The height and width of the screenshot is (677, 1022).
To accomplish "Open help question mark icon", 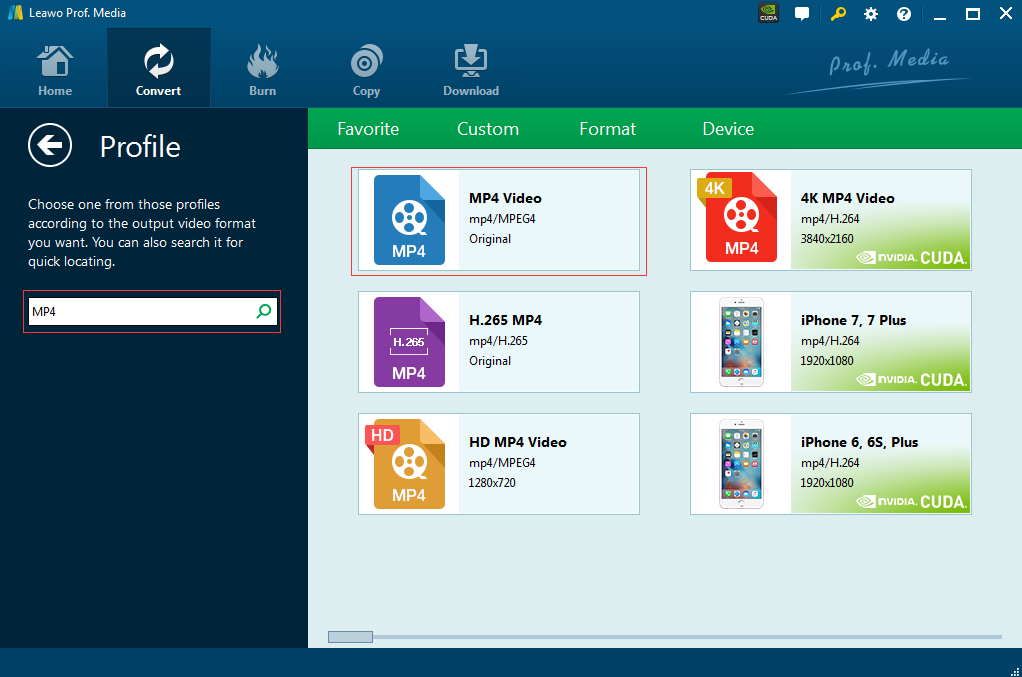I will click(x=904, y=14).
